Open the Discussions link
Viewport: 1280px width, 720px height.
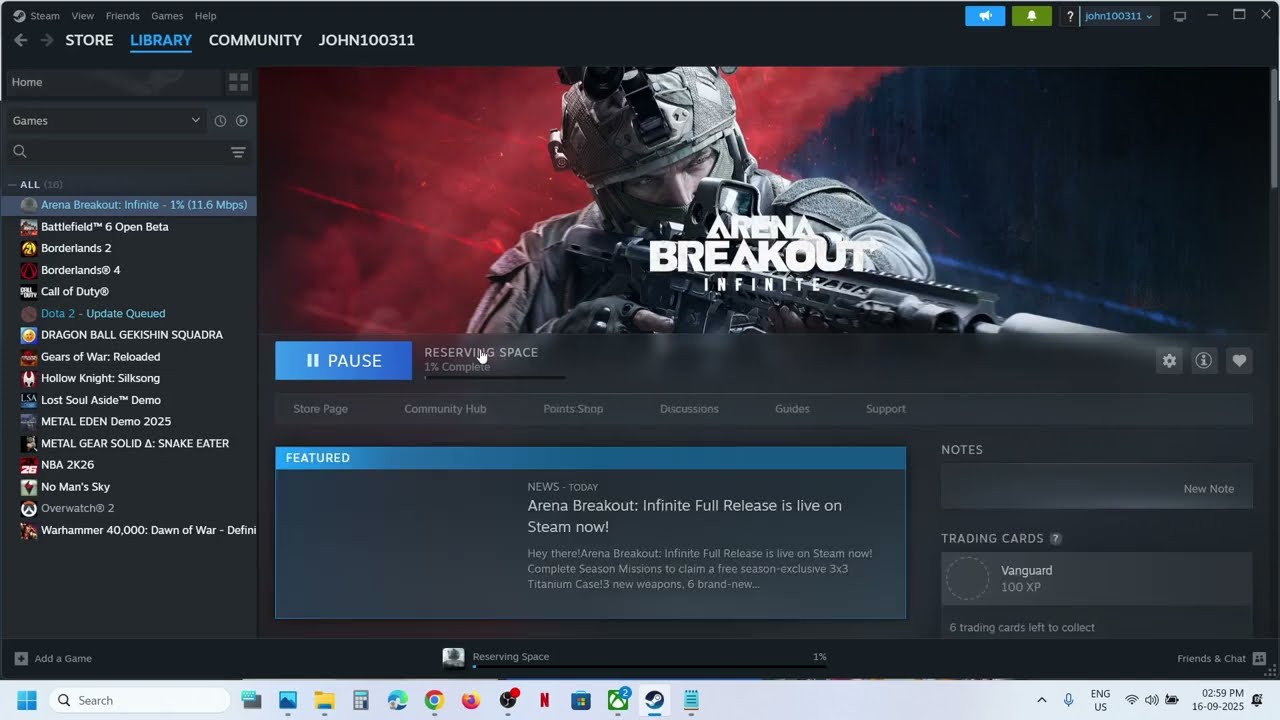689,409
